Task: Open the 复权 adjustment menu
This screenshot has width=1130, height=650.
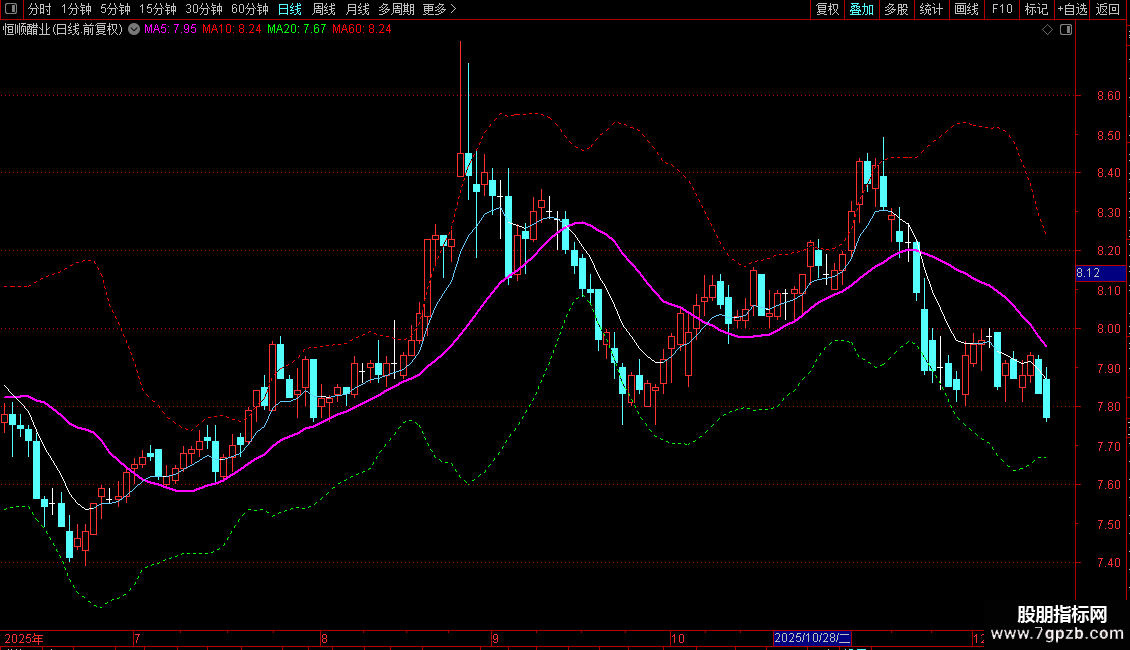Action: pos(827,9)
